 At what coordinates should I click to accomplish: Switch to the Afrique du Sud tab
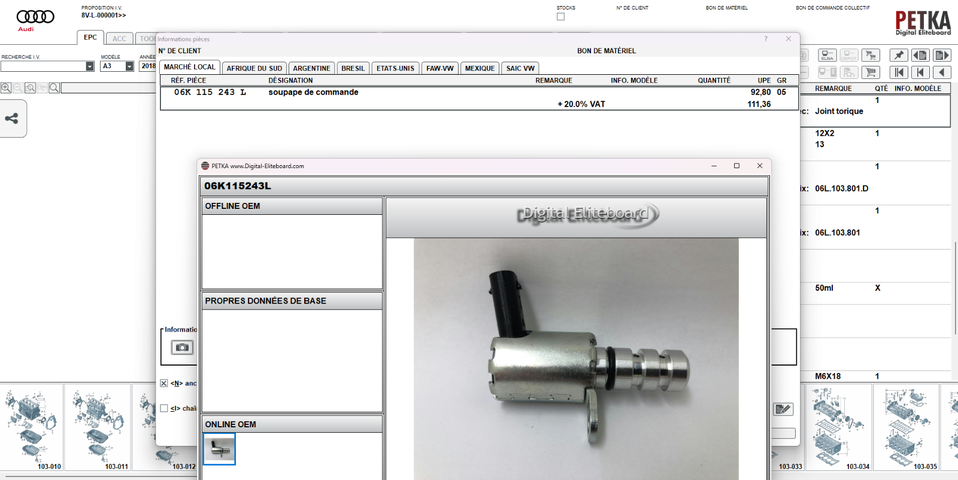254,68
